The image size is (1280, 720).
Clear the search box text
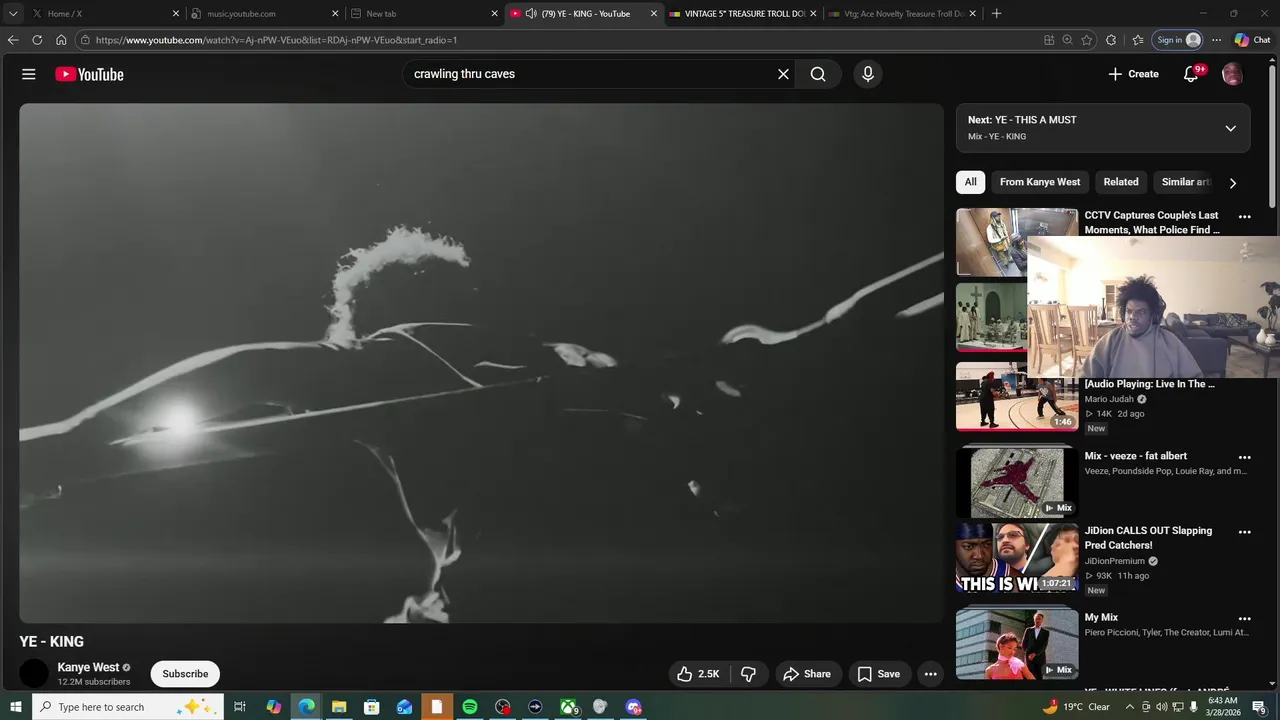pyautogui.click(x=783, y=74)
